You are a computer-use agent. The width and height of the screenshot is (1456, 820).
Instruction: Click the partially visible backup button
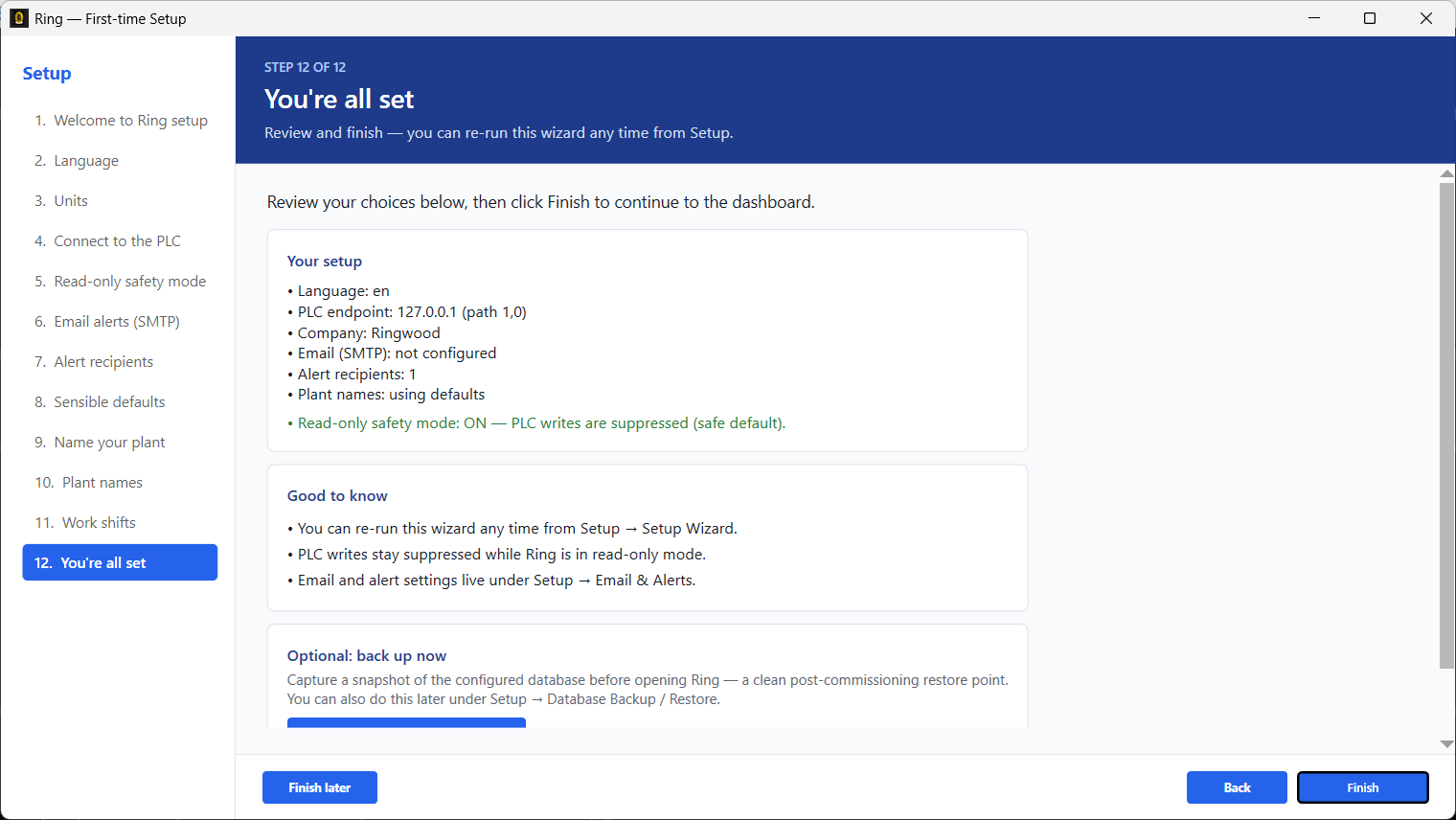point(406,722)
